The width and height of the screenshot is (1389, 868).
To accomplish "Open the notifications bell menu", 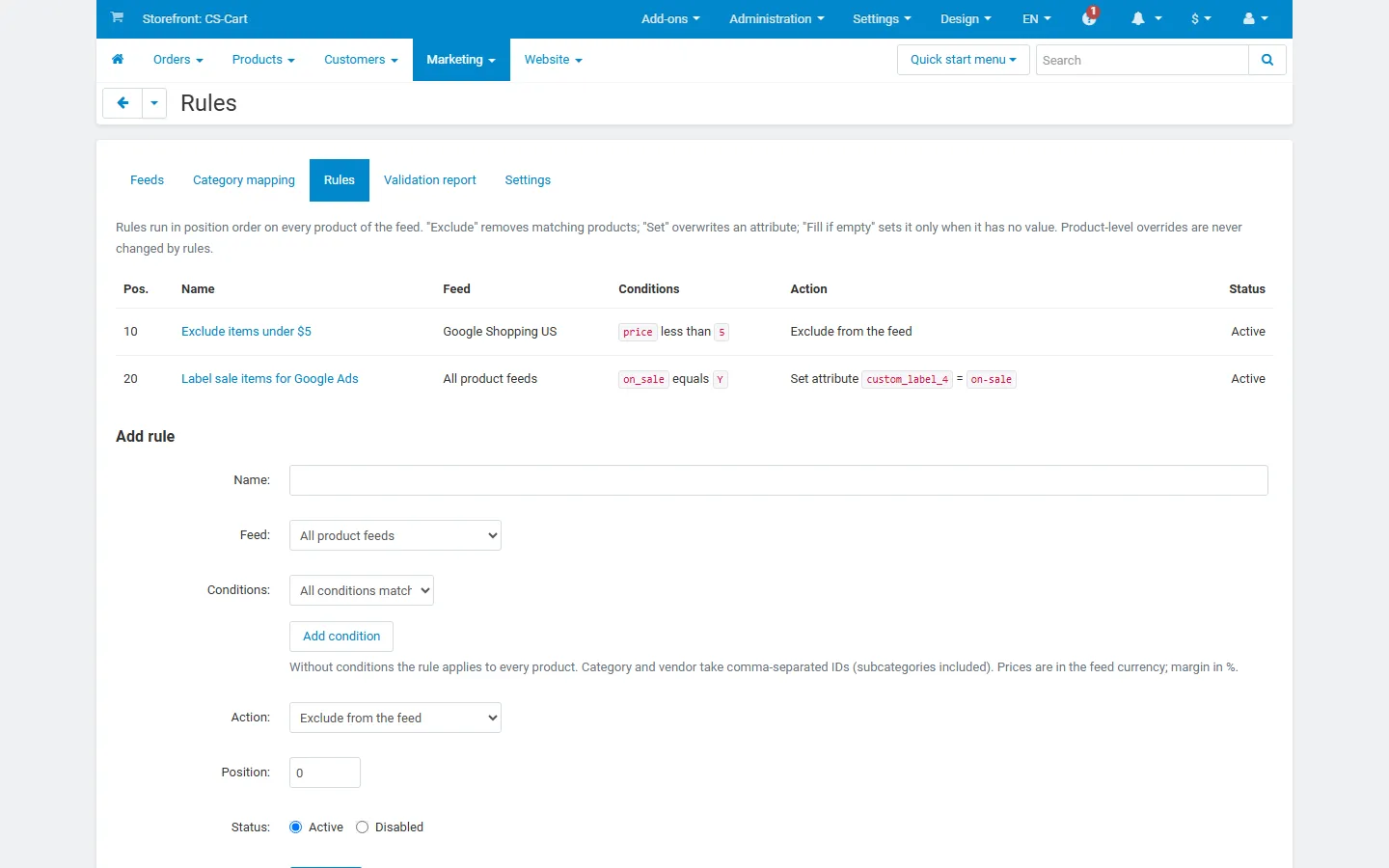I will [1146, 18].
